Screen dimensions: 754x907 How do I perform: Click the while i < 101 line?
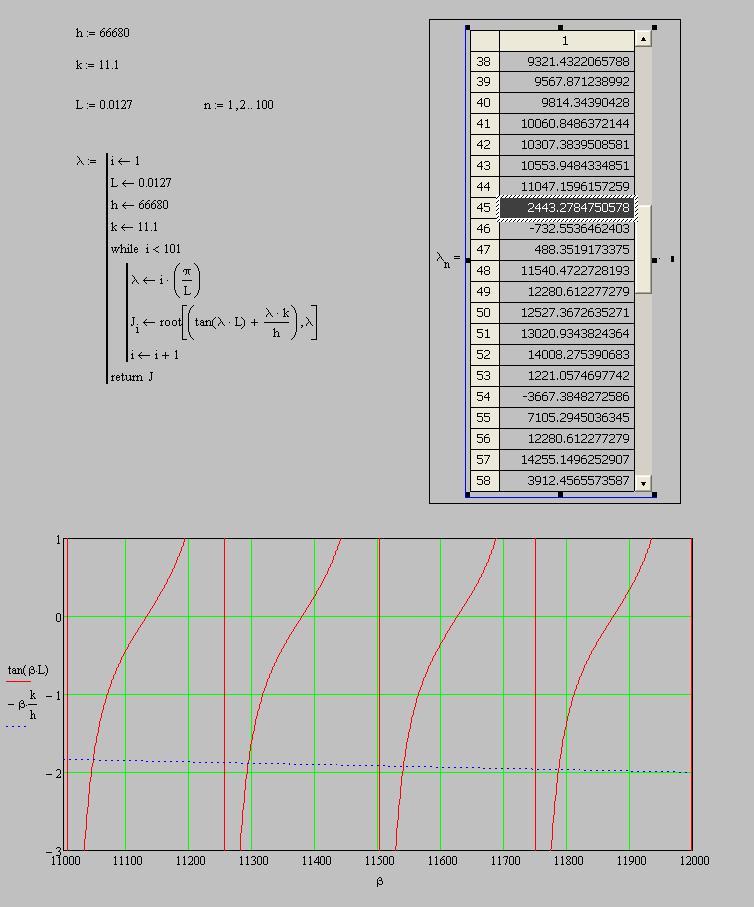click(146, 249)
